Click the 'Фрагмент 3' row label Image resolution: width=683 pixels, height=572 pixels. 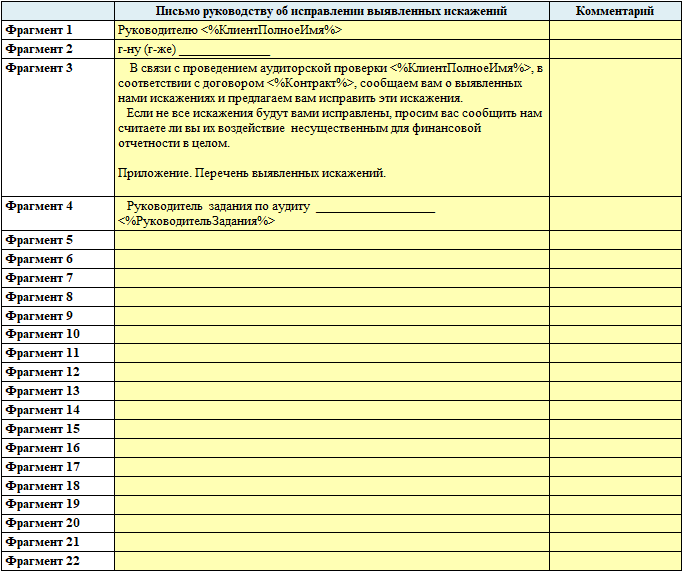58,128
